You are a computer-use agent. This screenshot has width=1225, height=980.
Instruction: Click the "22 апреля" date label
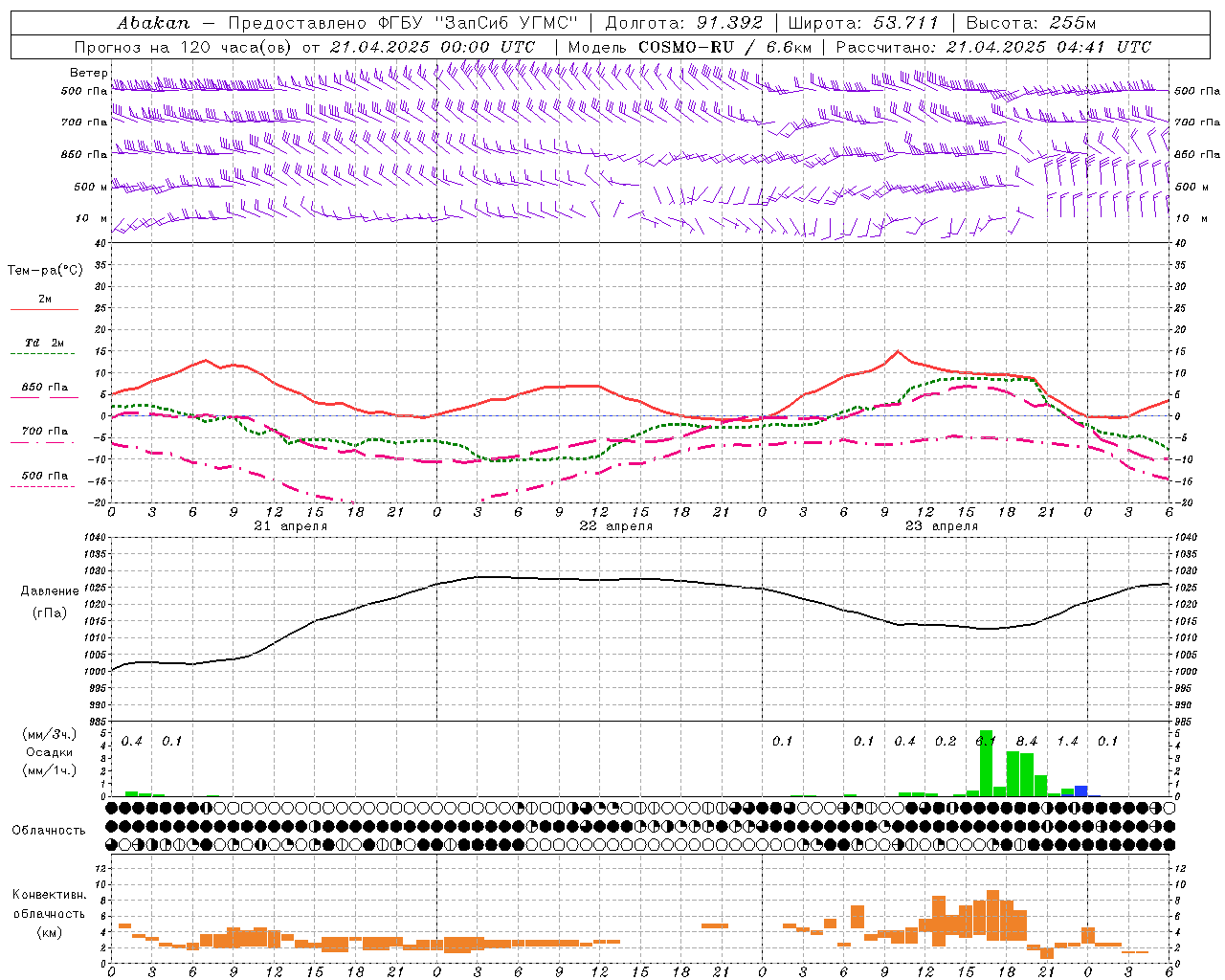pos(615,526)
